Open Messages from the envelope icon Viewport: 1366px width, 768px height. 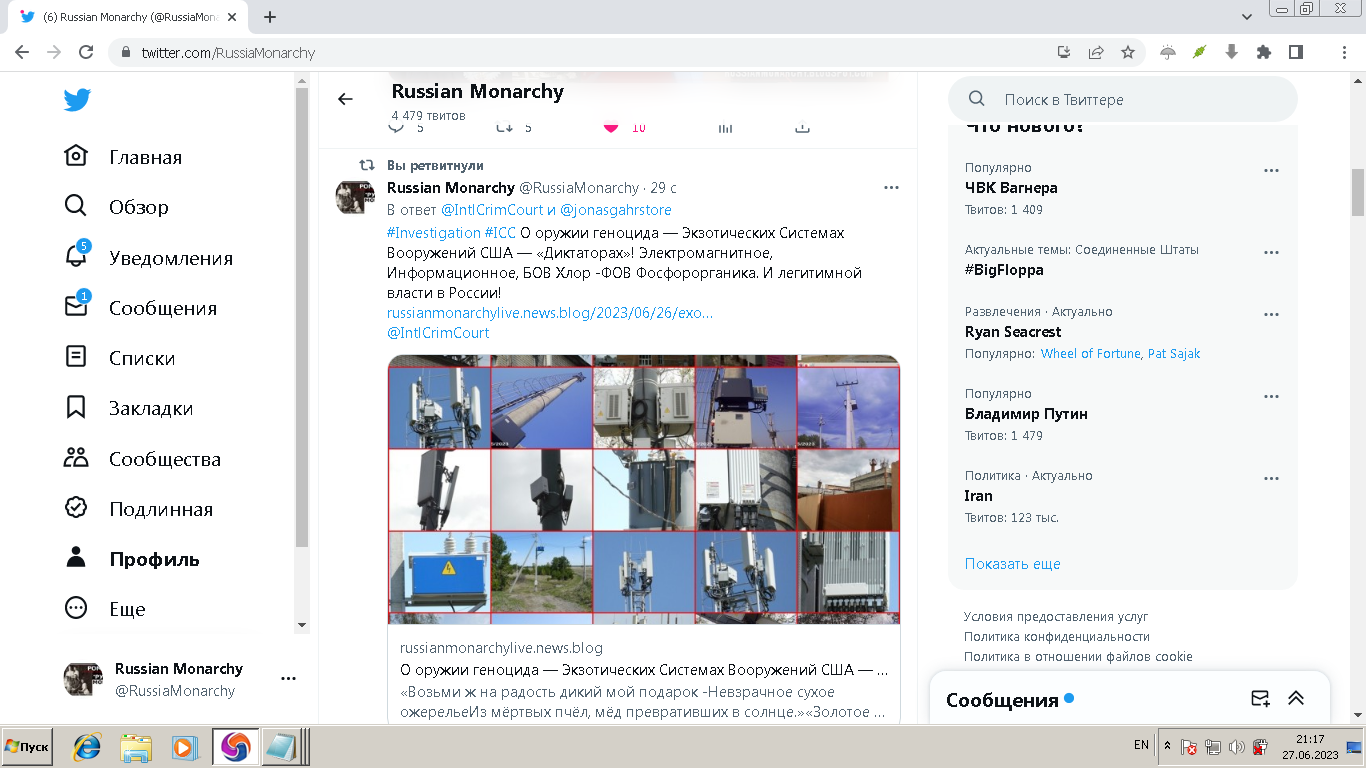76,307
